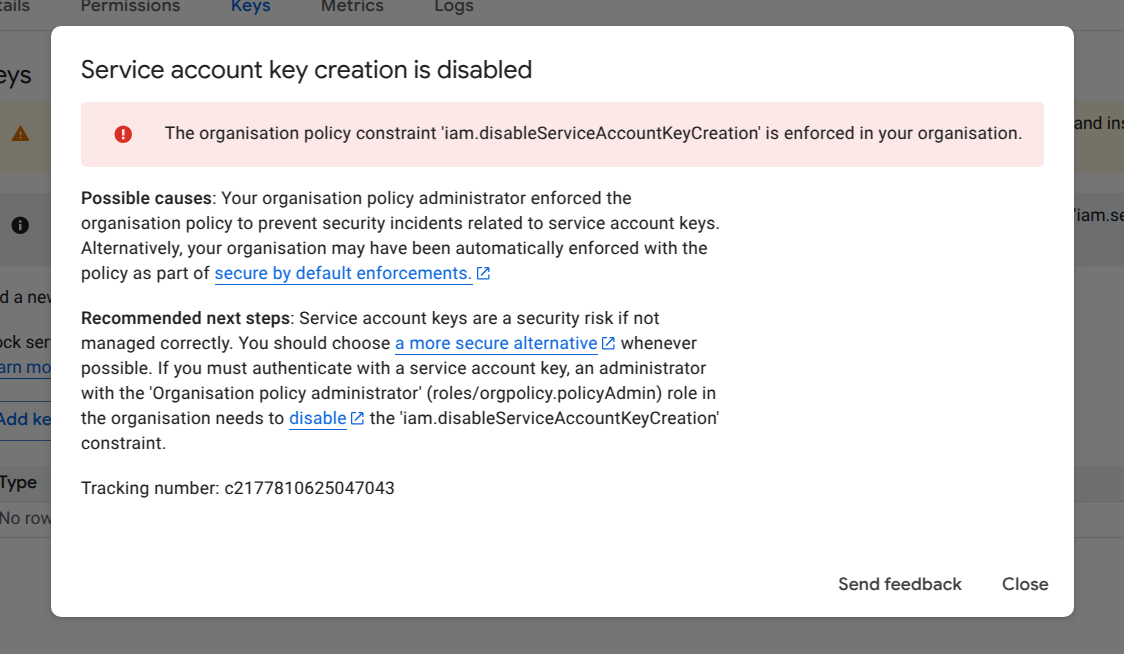Select the Keys tab
Screen dimensions: 1124x654
250,6
